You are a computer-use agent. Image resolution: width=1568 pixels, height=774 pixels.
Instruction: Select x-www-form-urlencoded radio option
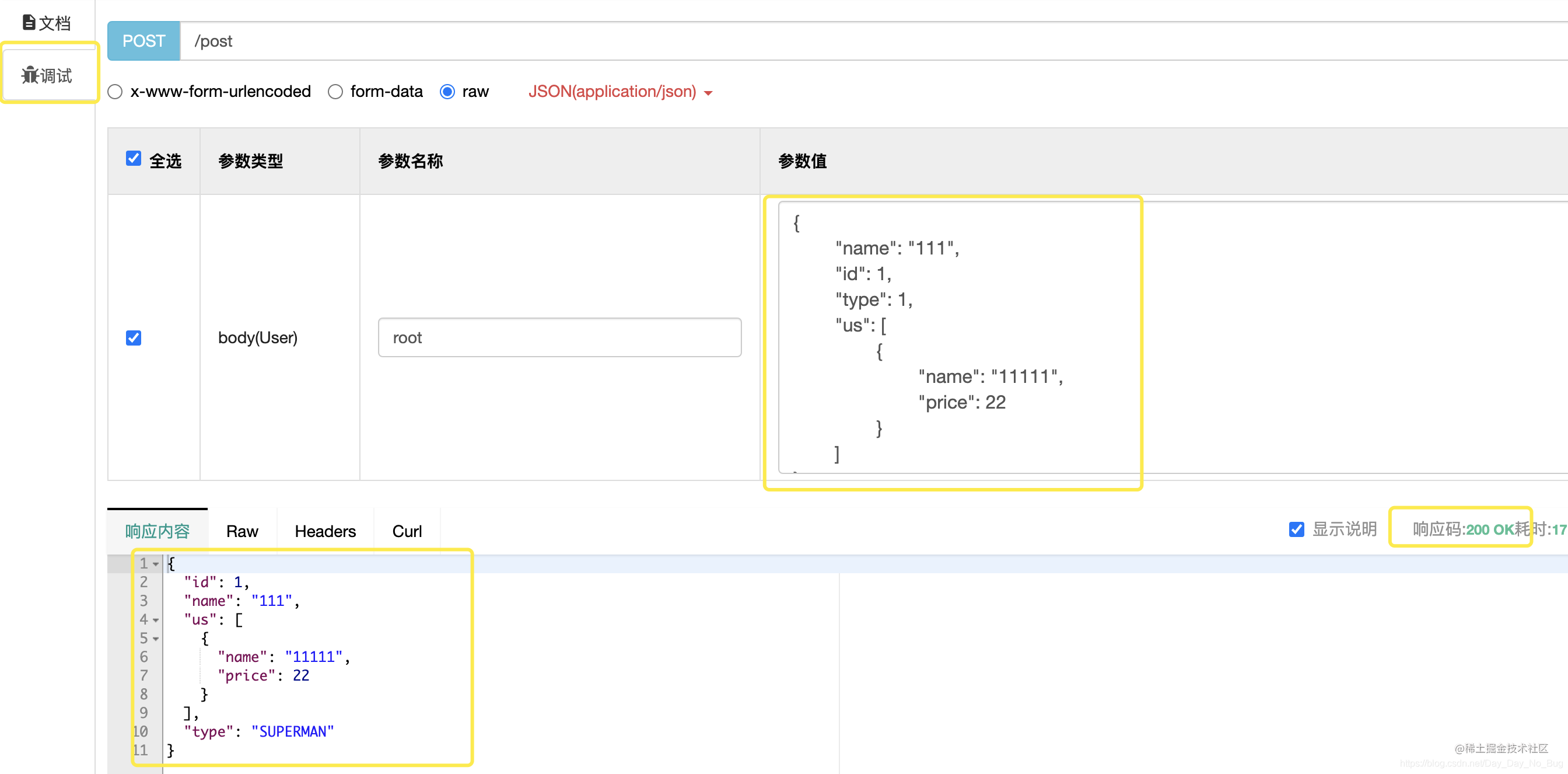(x=115, y=92)
